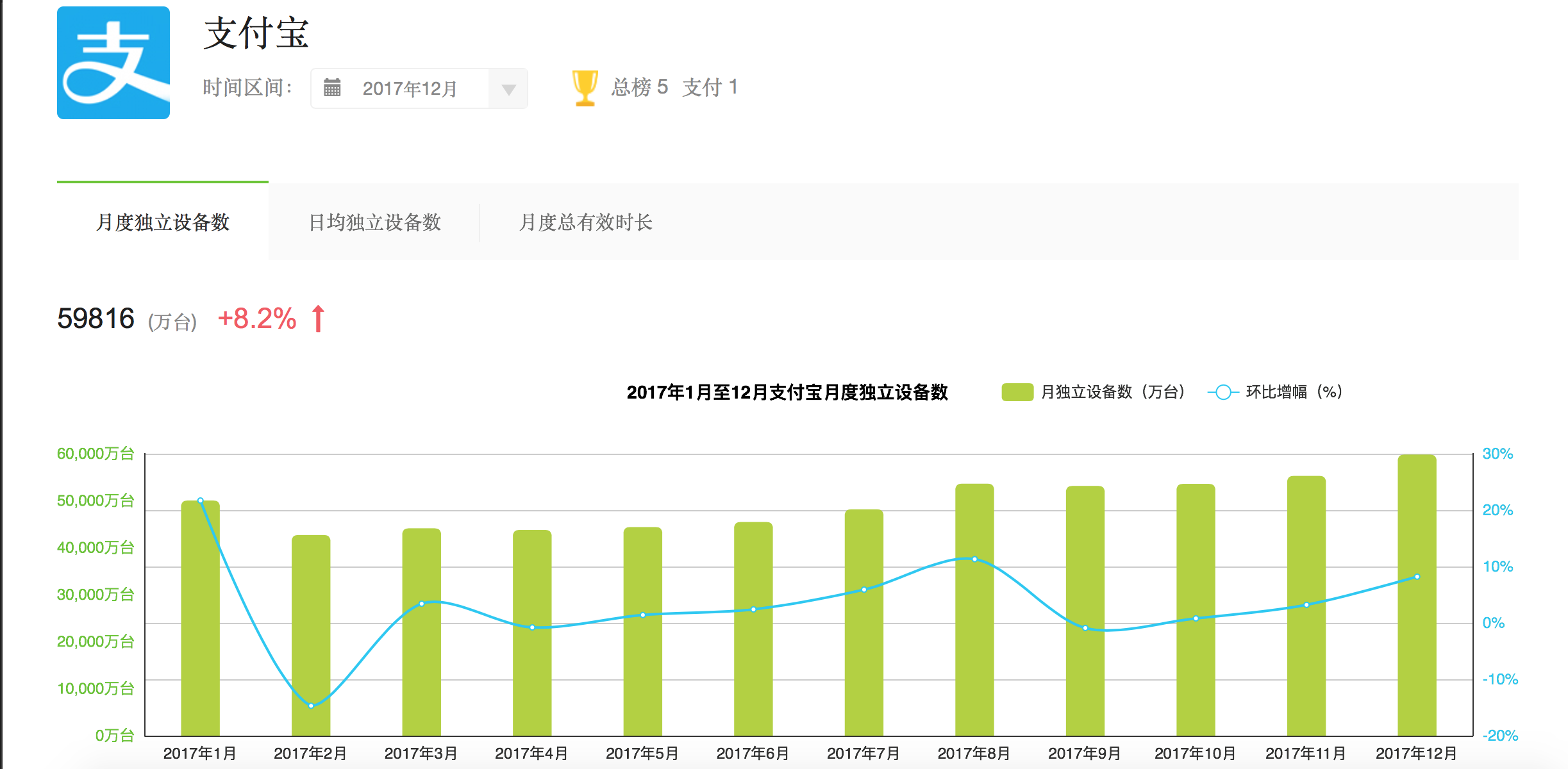This screenshot has width=1568, height=769.
Task: Click the 2017年3月 bar
Action: (x=422, y=632)
